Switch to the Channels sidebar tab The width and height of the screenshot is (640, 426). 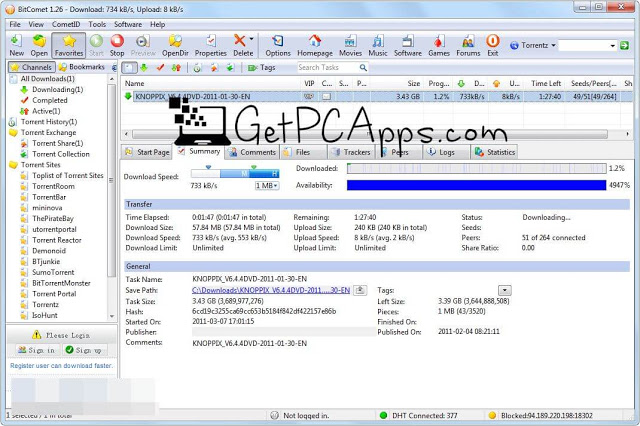[31, 67]
